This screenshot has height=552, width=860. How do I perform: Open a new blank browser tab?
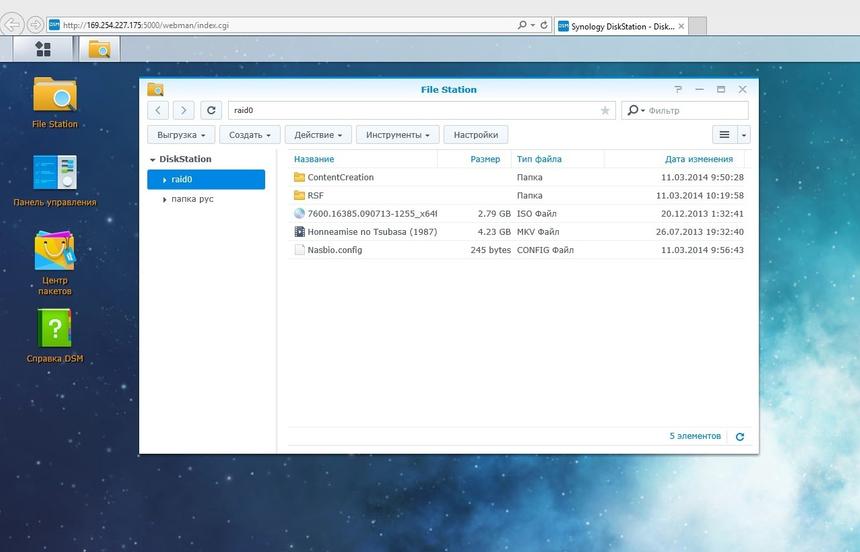pyautogui.click(x=697, y=26)
